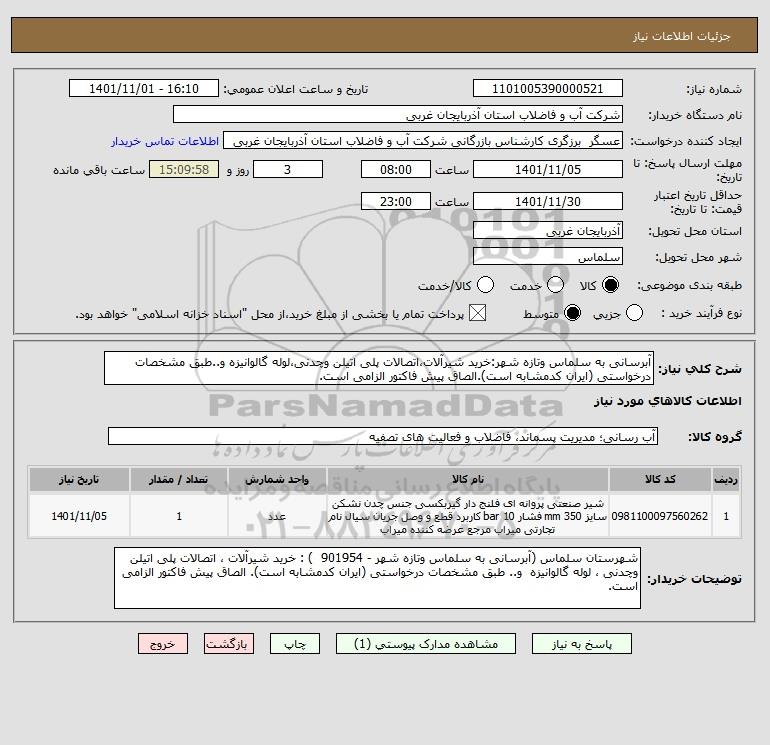Click the اطلاعات کالاهای مورد نیاز section heading
770x745 pixels.
tap(668, 401)
